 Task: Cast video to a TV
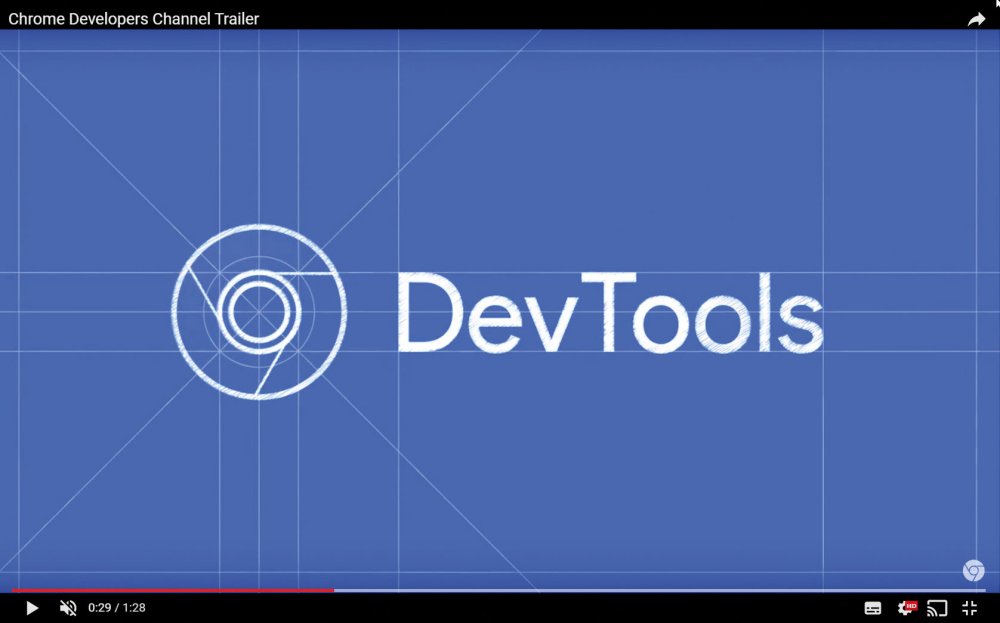click(x=937, y=608)
